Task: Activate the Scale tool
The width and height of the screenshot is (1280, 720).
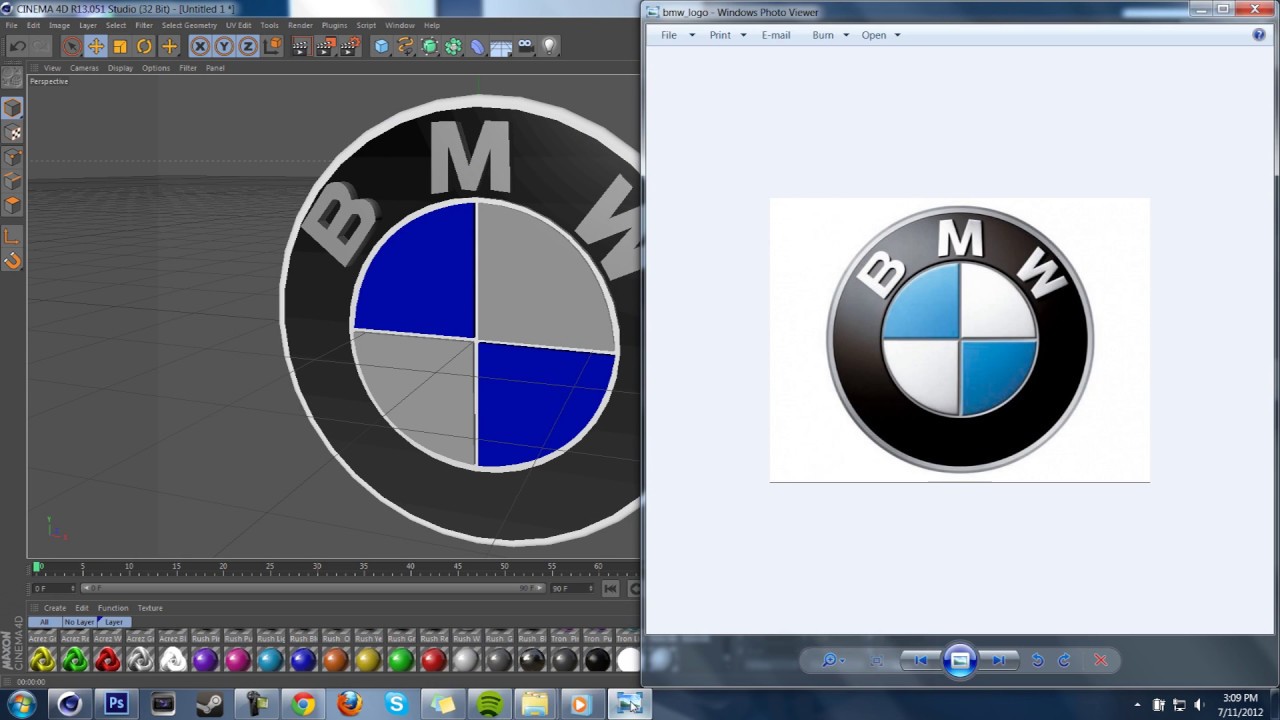Action: tap(120, 46)
